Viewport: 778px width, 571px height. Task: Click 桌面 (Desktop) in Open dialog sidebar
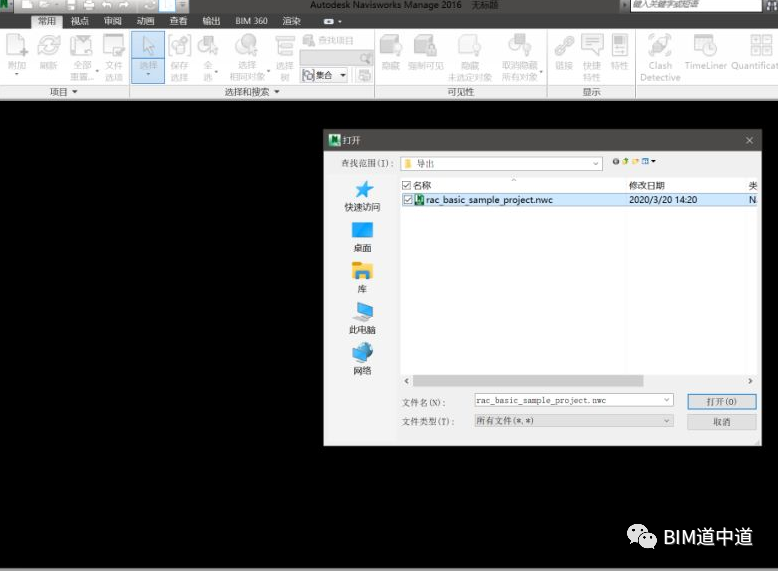click(362, 237)
